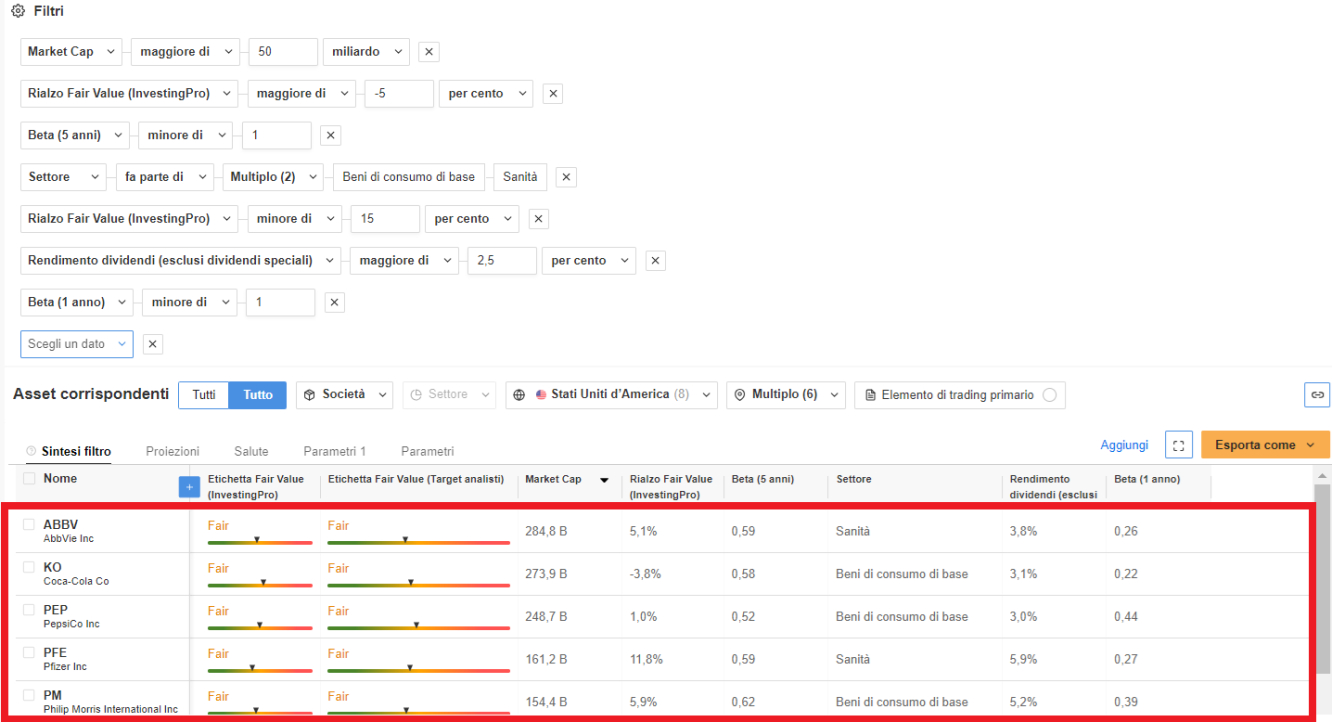Open the AbbVie Inc stock link
Screen dimensions: 1332x722
coord(69,538)
